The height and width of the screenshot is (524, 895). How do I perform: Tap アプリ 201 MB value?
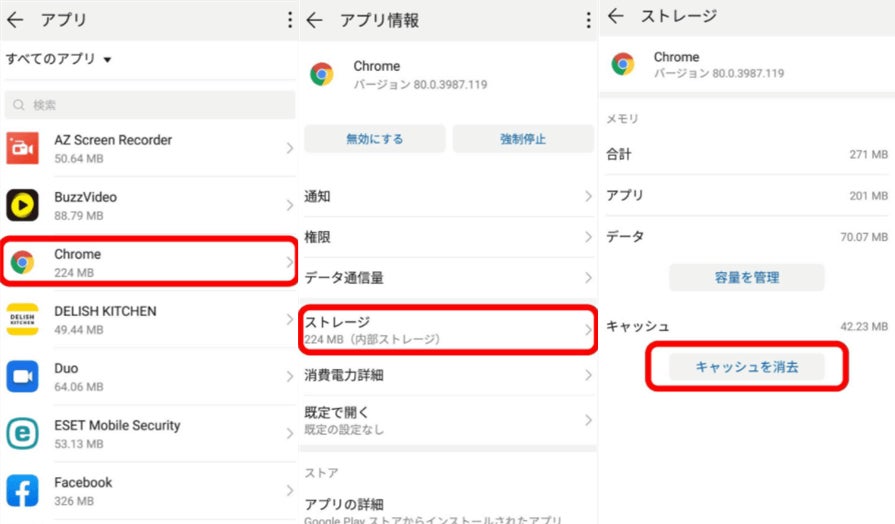pyautogui.click(x=868, y=196)
